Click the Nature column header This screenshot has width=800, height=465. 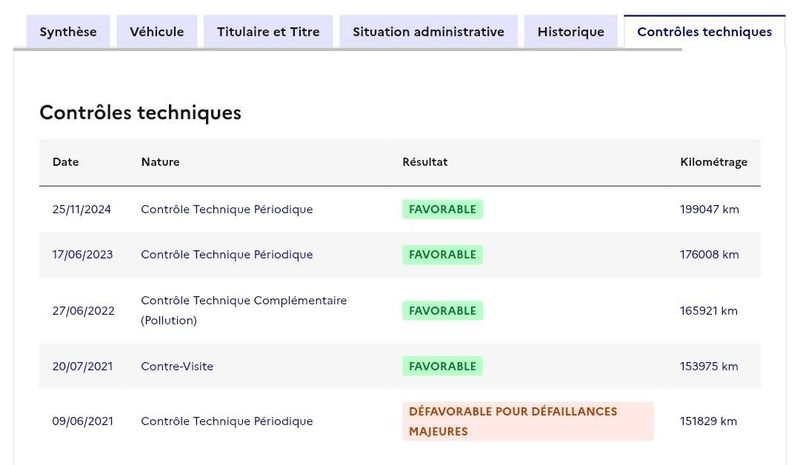tap(160, 162)
